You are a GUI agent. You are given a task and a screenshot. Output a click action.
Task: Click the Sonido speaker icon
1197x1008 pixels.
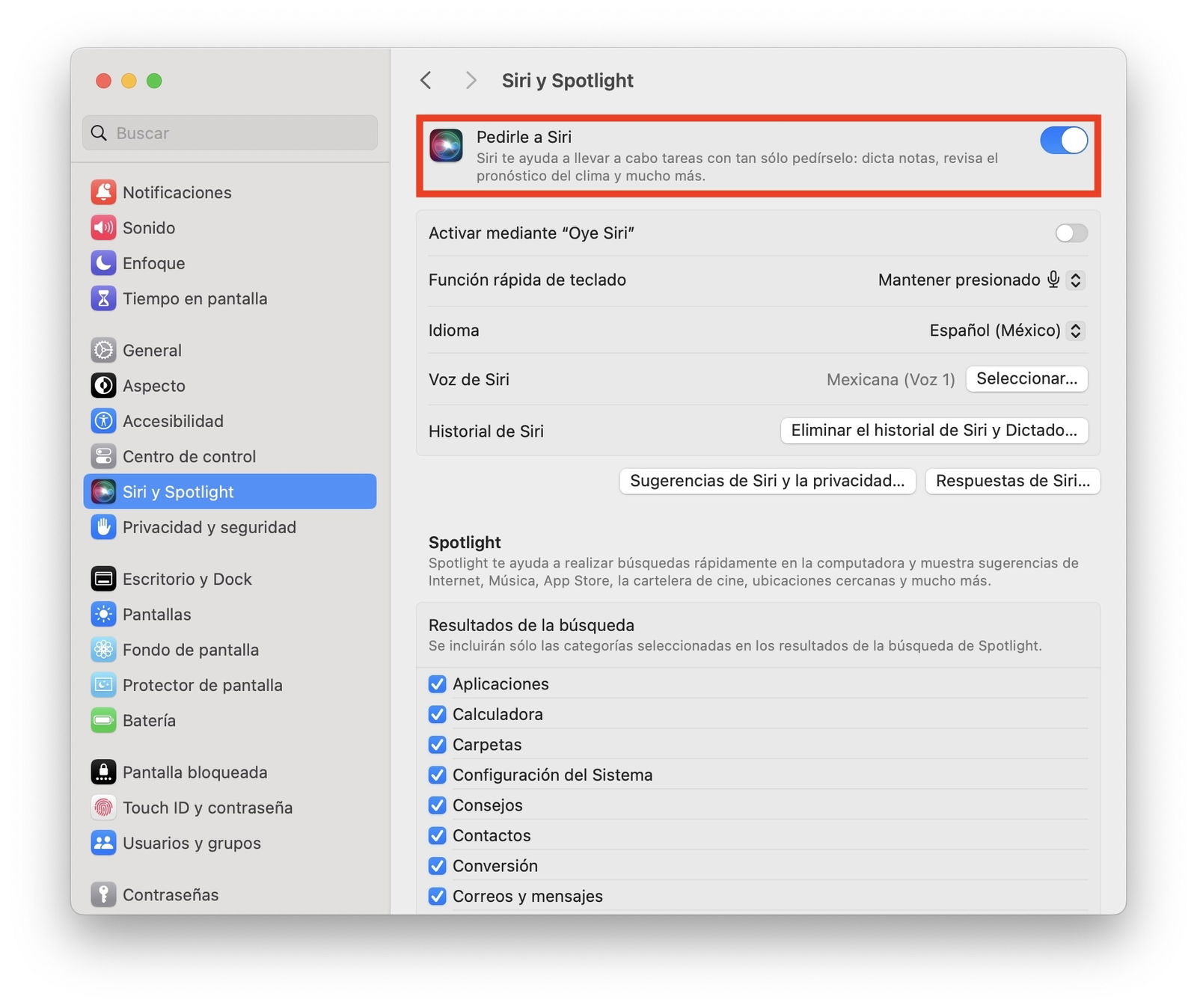(103, 227)
